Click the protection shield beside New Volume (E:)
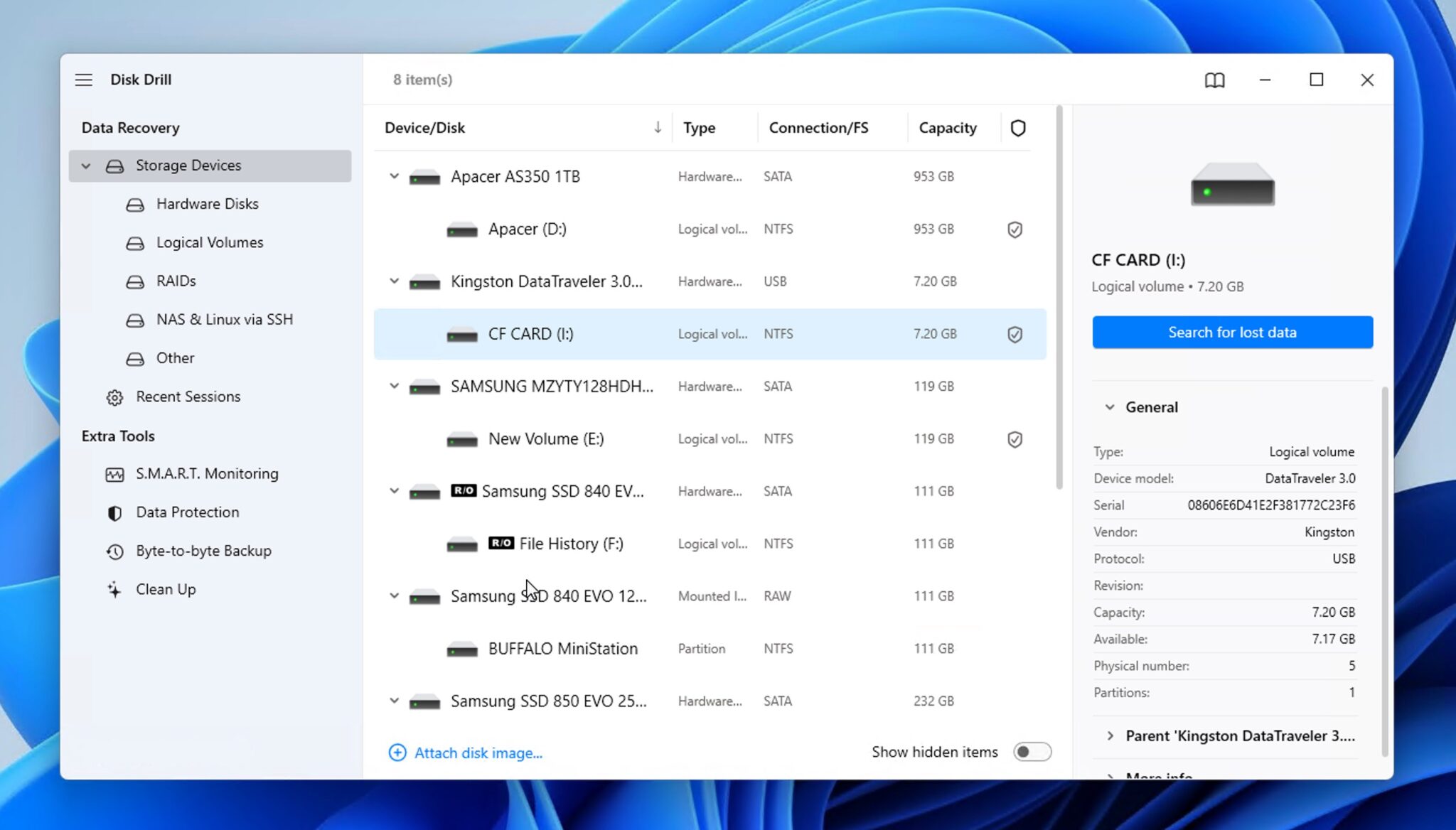 pos(1015,439)
